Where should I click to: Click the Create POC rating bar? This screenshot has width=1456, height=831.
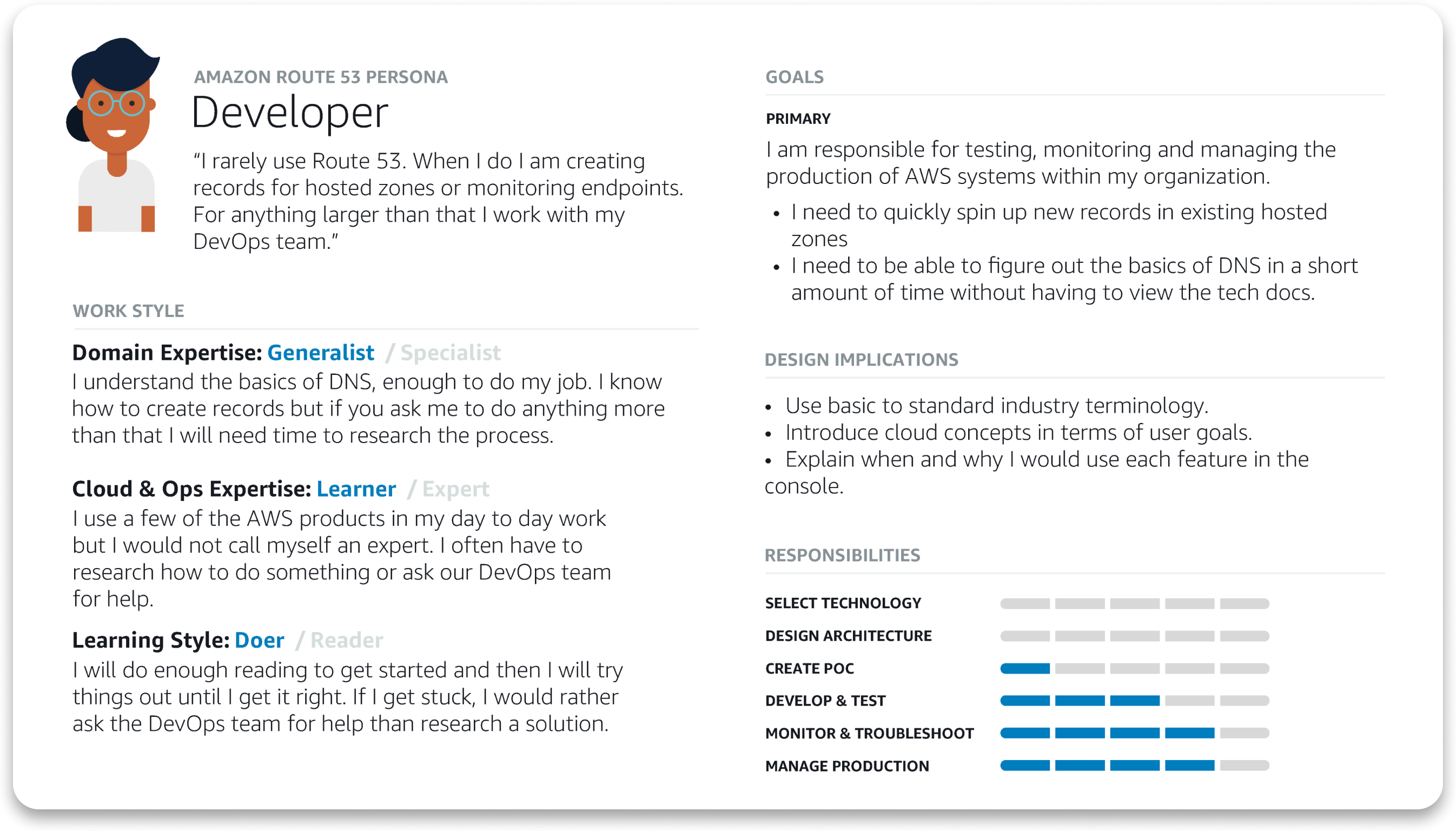coord(1134,668)
